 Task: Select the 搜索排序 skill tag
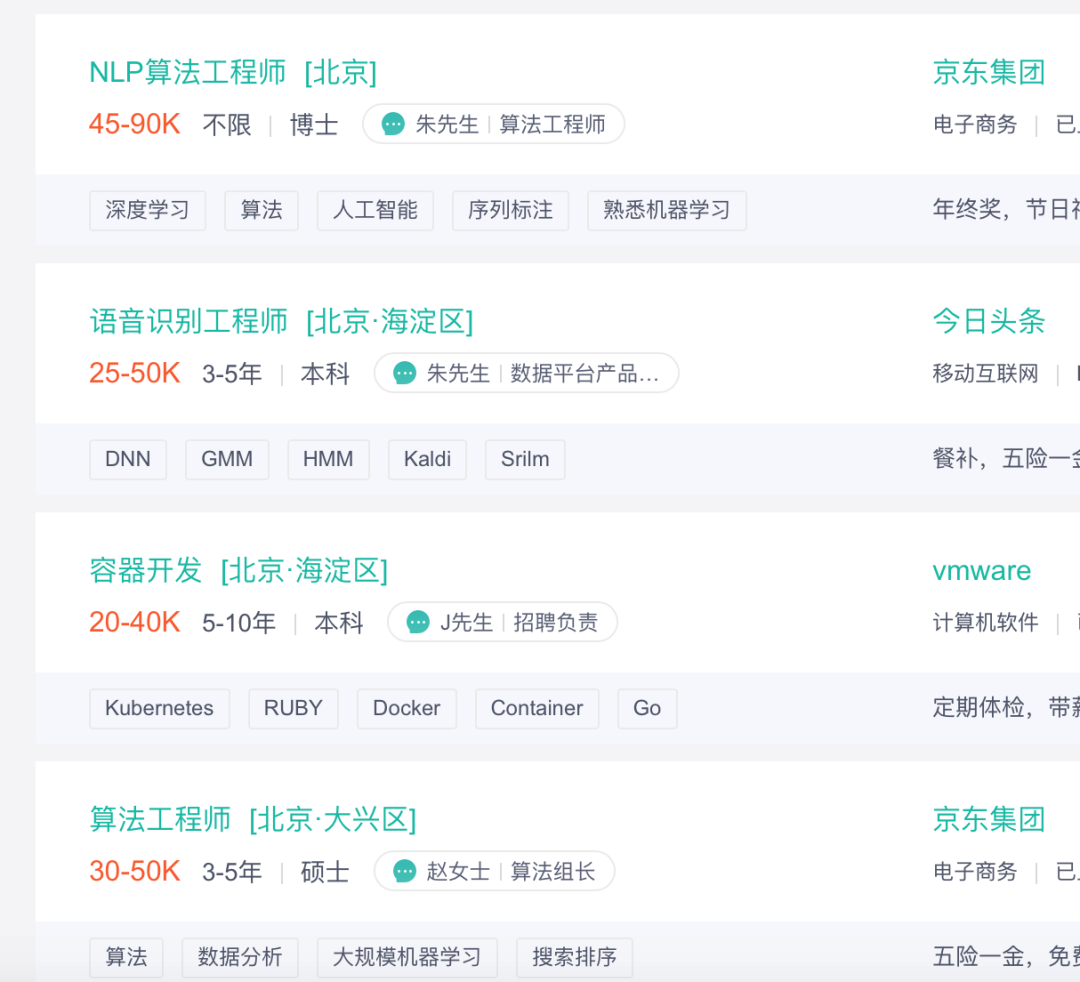click(x=574, y=957)
